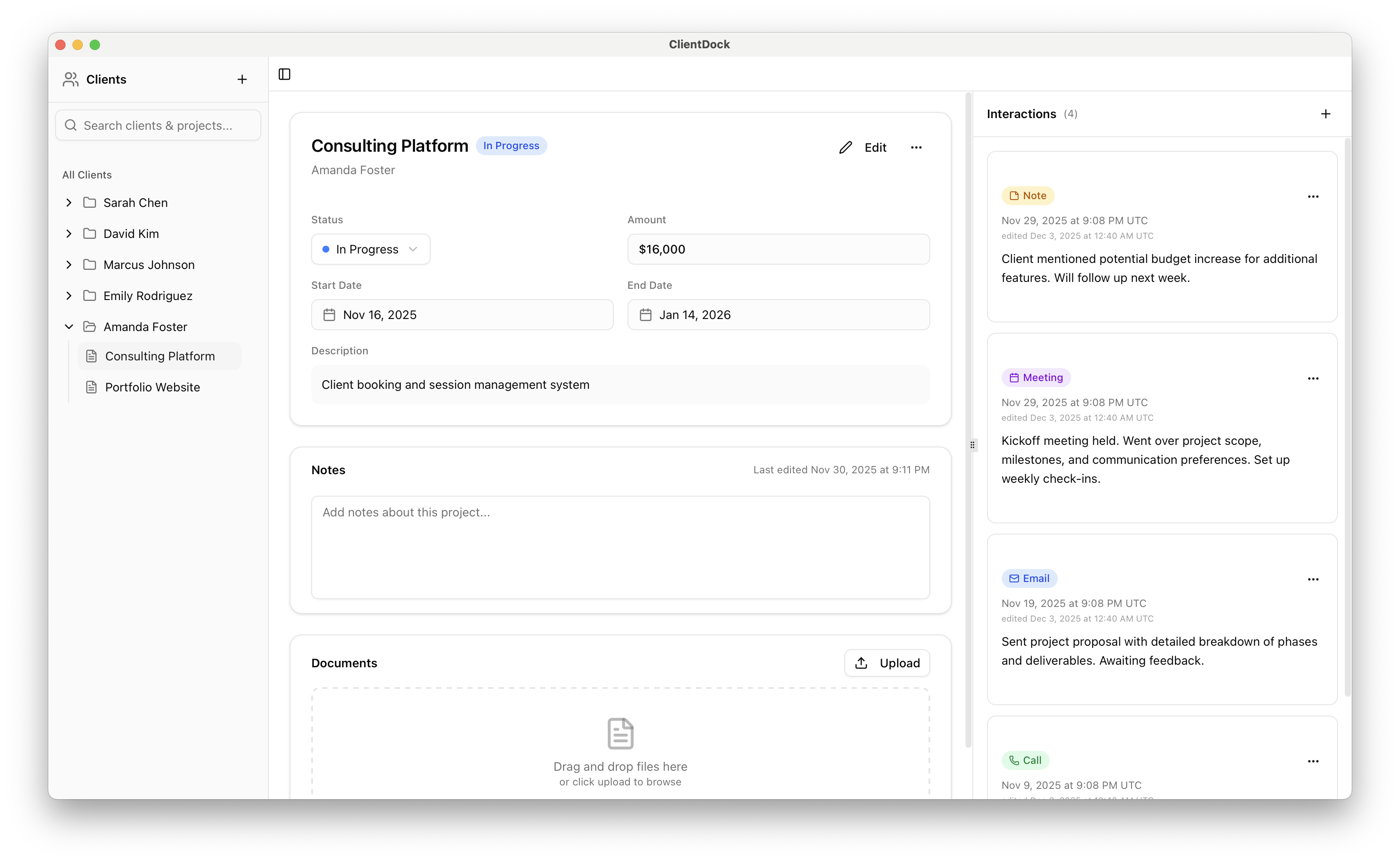
Task: Open the In Progress status dropdown
Action: 370,249
